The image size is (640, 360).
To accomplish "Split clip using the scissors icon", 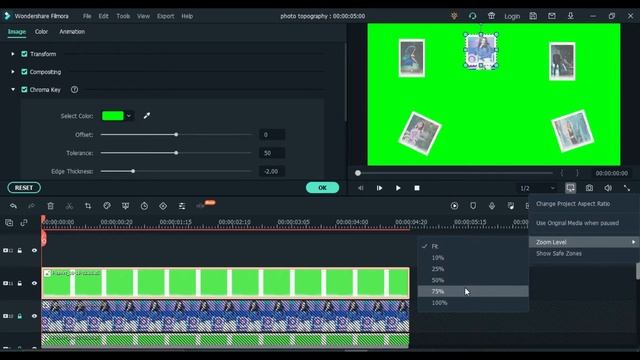I will click(x=69, y=206).
